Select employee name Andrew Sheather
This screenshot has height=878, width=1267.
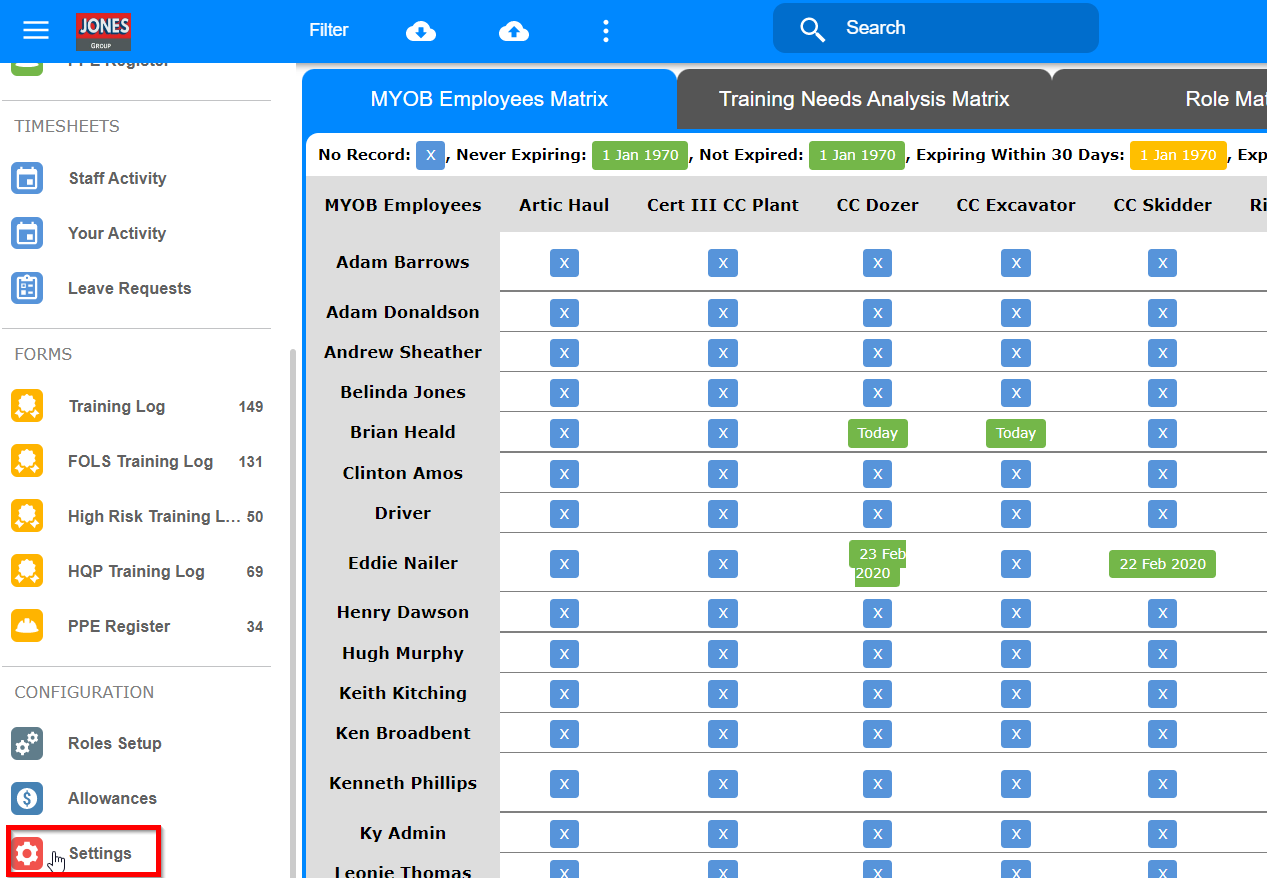[x=403, y=352]
